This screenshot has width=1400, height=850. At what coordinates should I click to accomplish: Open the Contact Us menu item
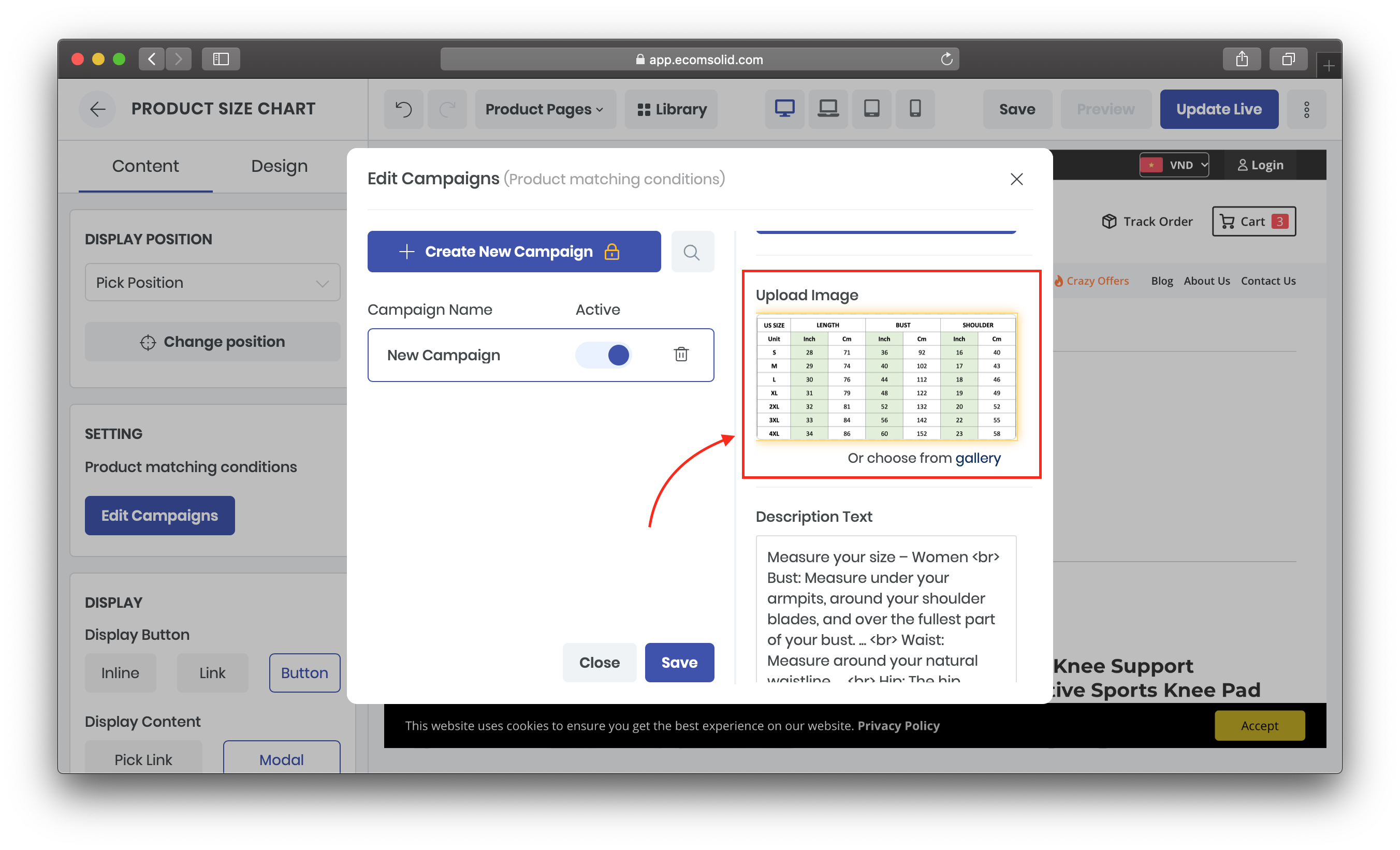[1268, 281]
